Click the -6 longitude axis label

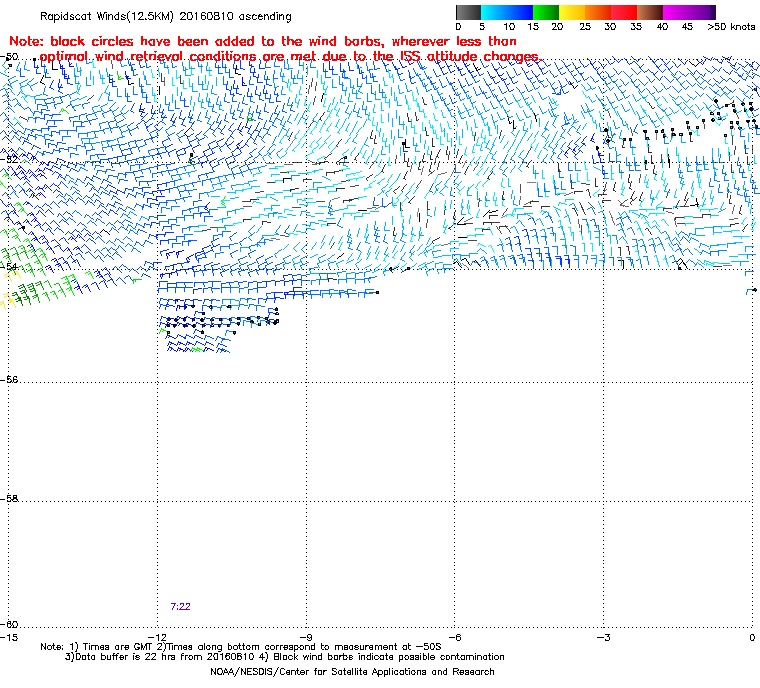point(455,637)
